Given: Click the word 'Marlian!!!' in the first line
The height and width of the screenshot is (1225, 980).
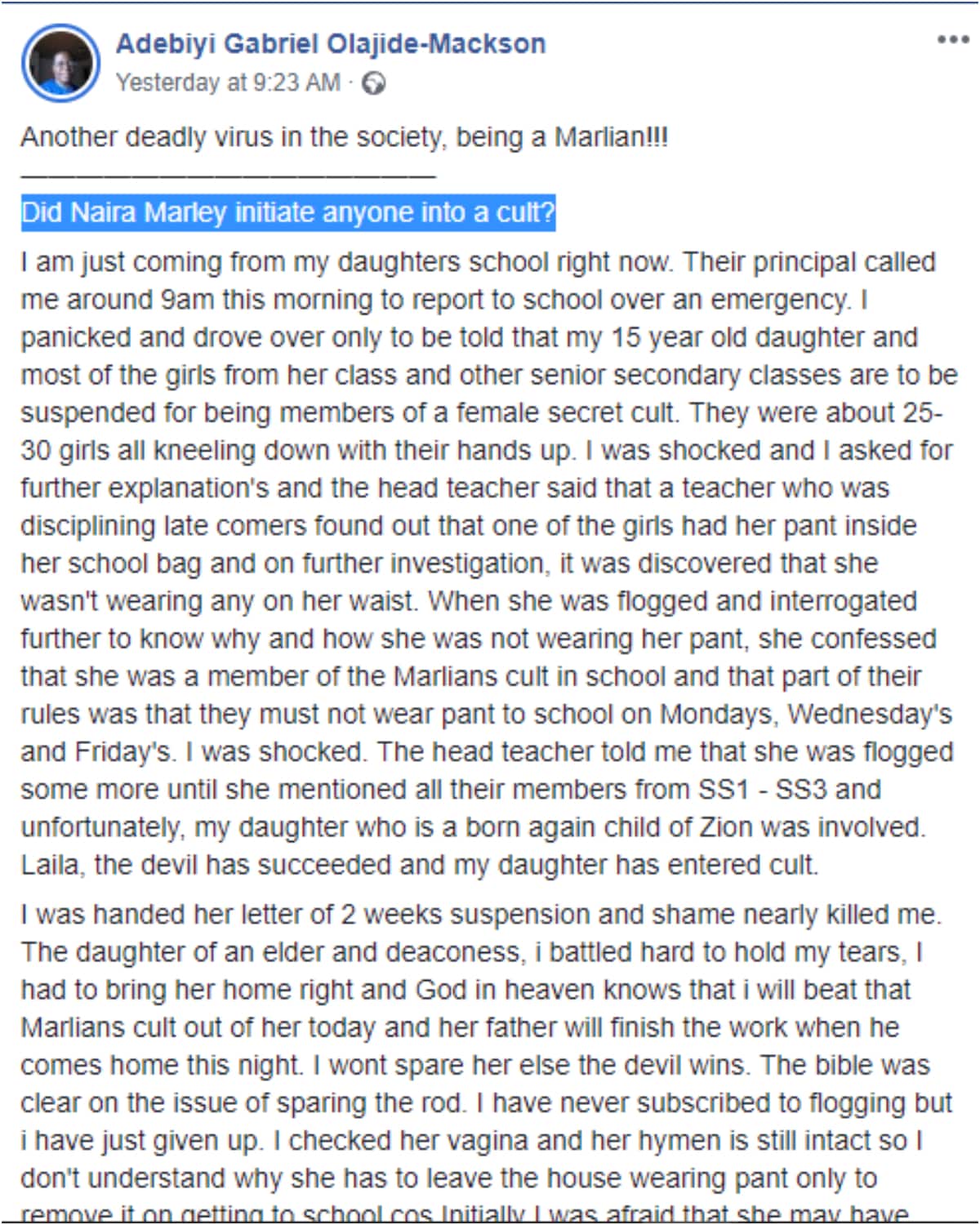Looking at the screenshot, I should pyautogui.click(x=611, y=136).
